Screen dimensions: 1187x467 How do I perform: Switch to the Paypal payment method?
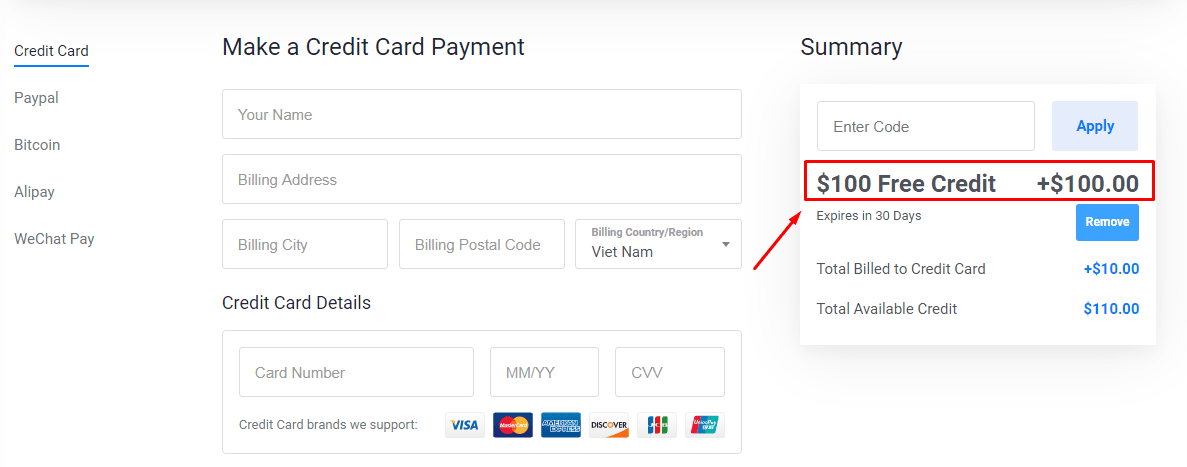tap(36, 98)
